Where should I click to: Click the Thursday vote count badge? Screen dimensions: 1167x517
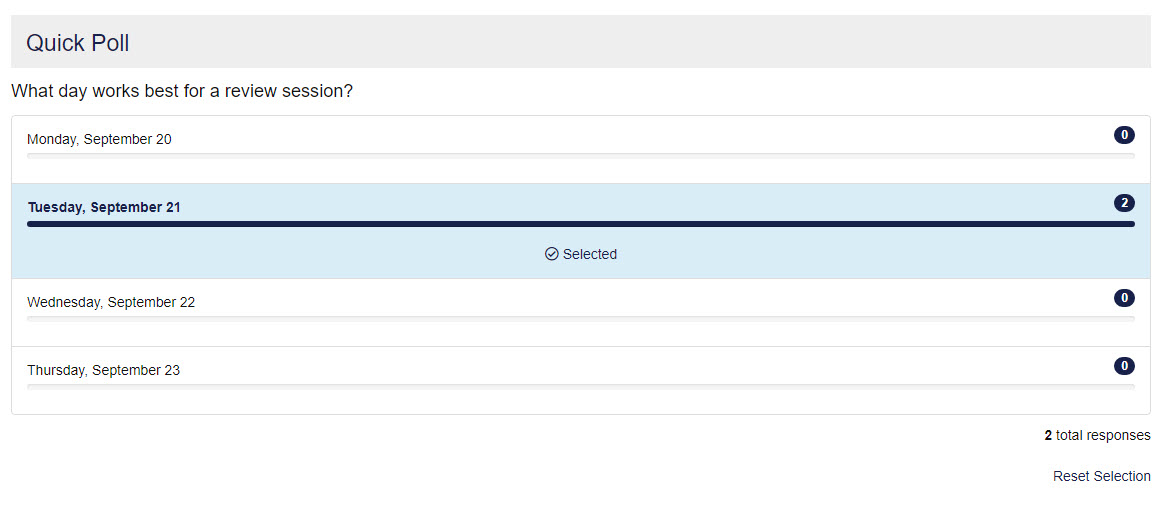[x=1124, y=366]
